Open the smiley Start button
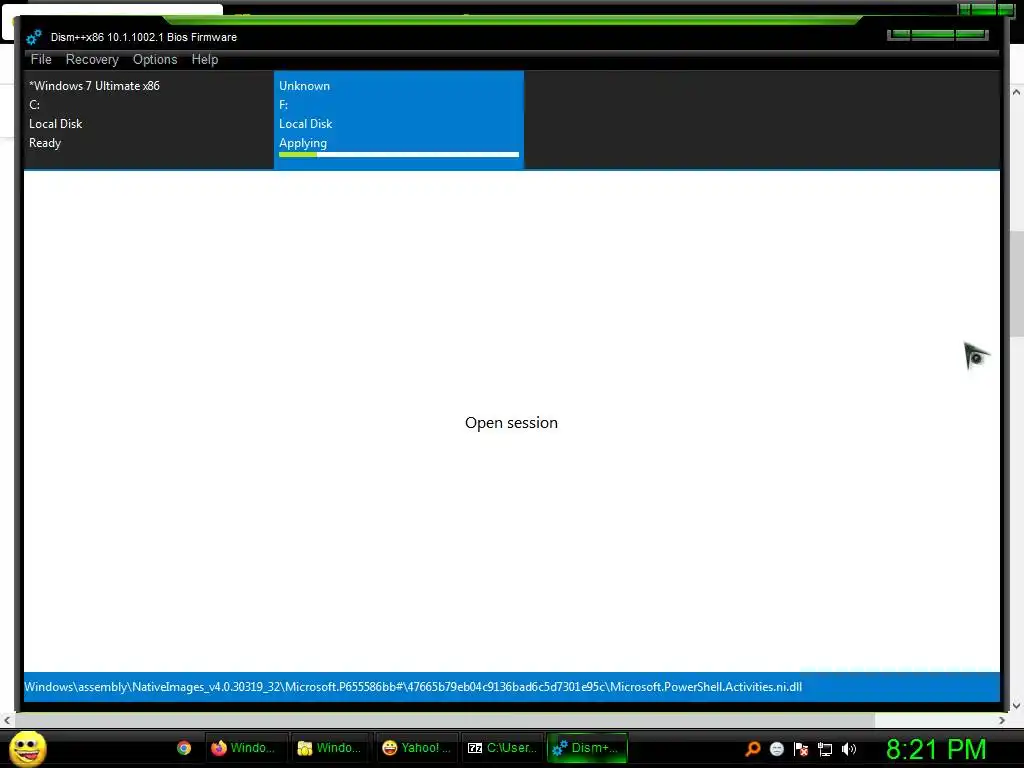The image size is (1024, 768). pos(28,748)
